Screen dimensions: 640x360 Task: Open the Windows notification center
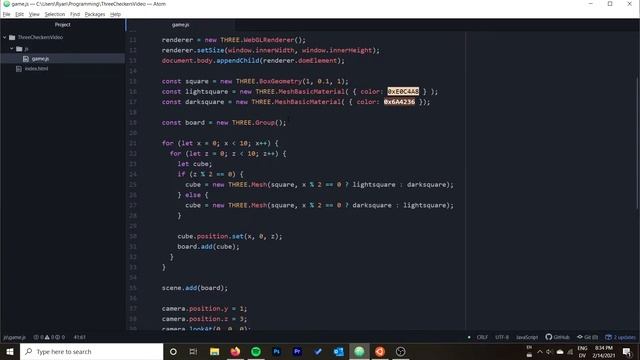[x=627, y=351]
